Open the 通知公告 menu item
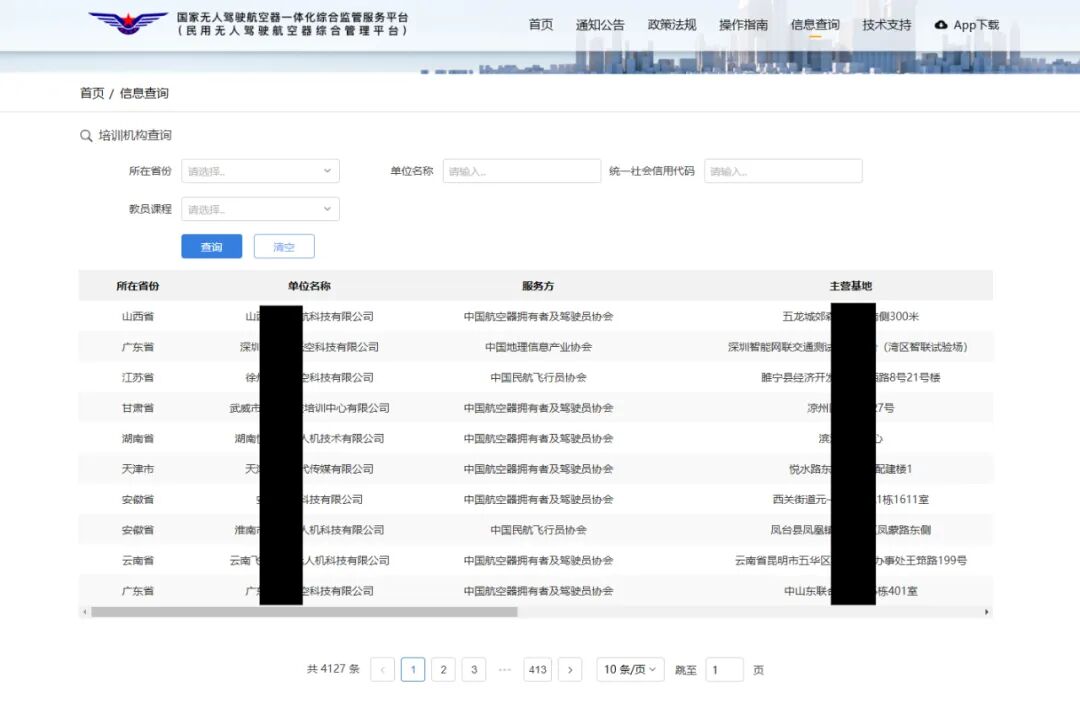This screenshot has height=704, width=1080. click(x=600, y=25)
